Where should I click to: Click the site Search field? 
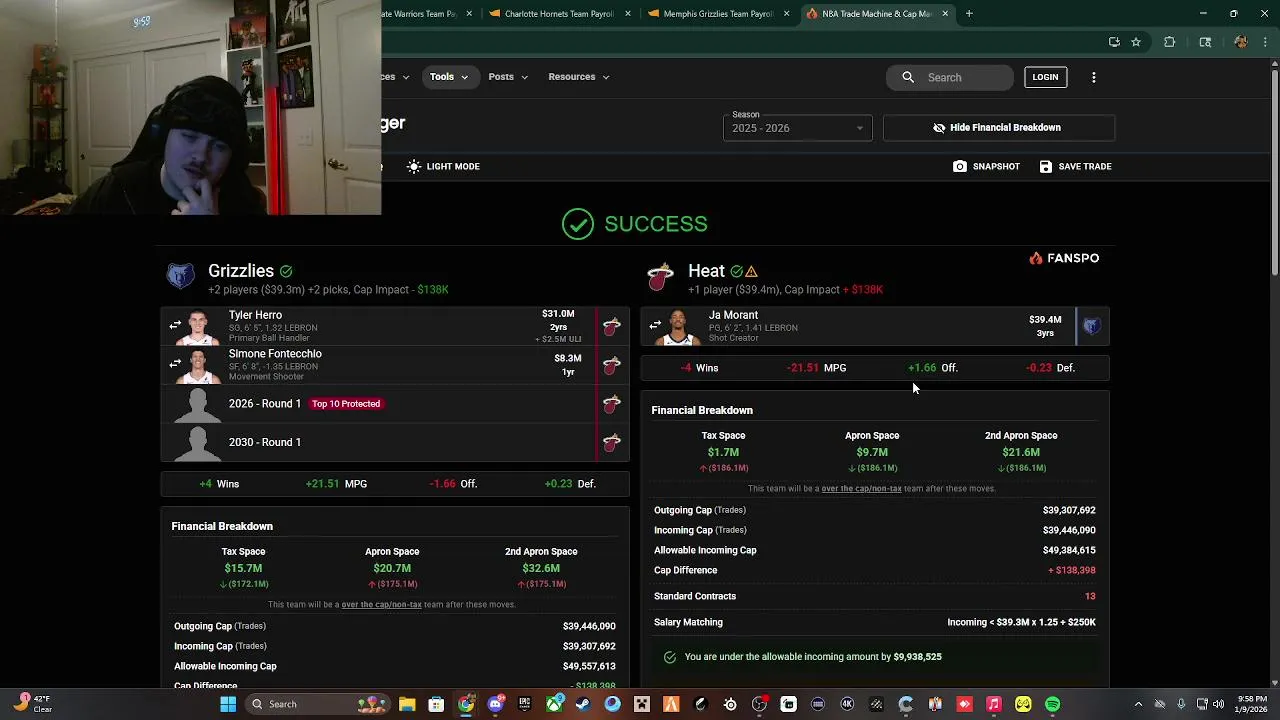point(950,77)
